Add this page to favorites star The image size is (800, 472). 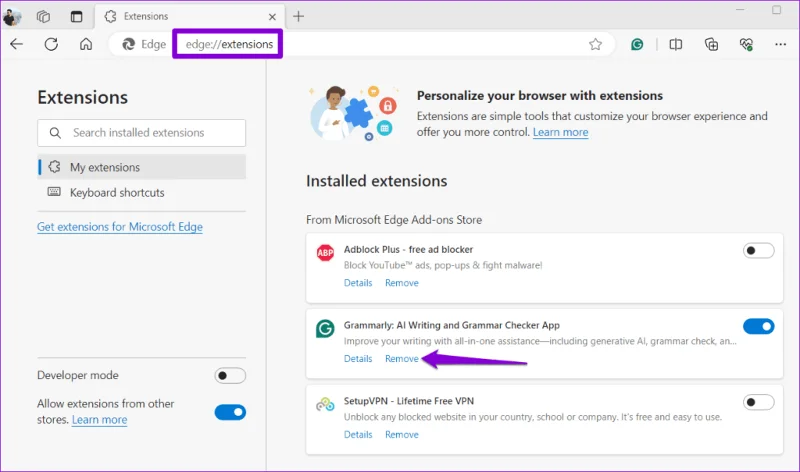click(x=595, y=44)
